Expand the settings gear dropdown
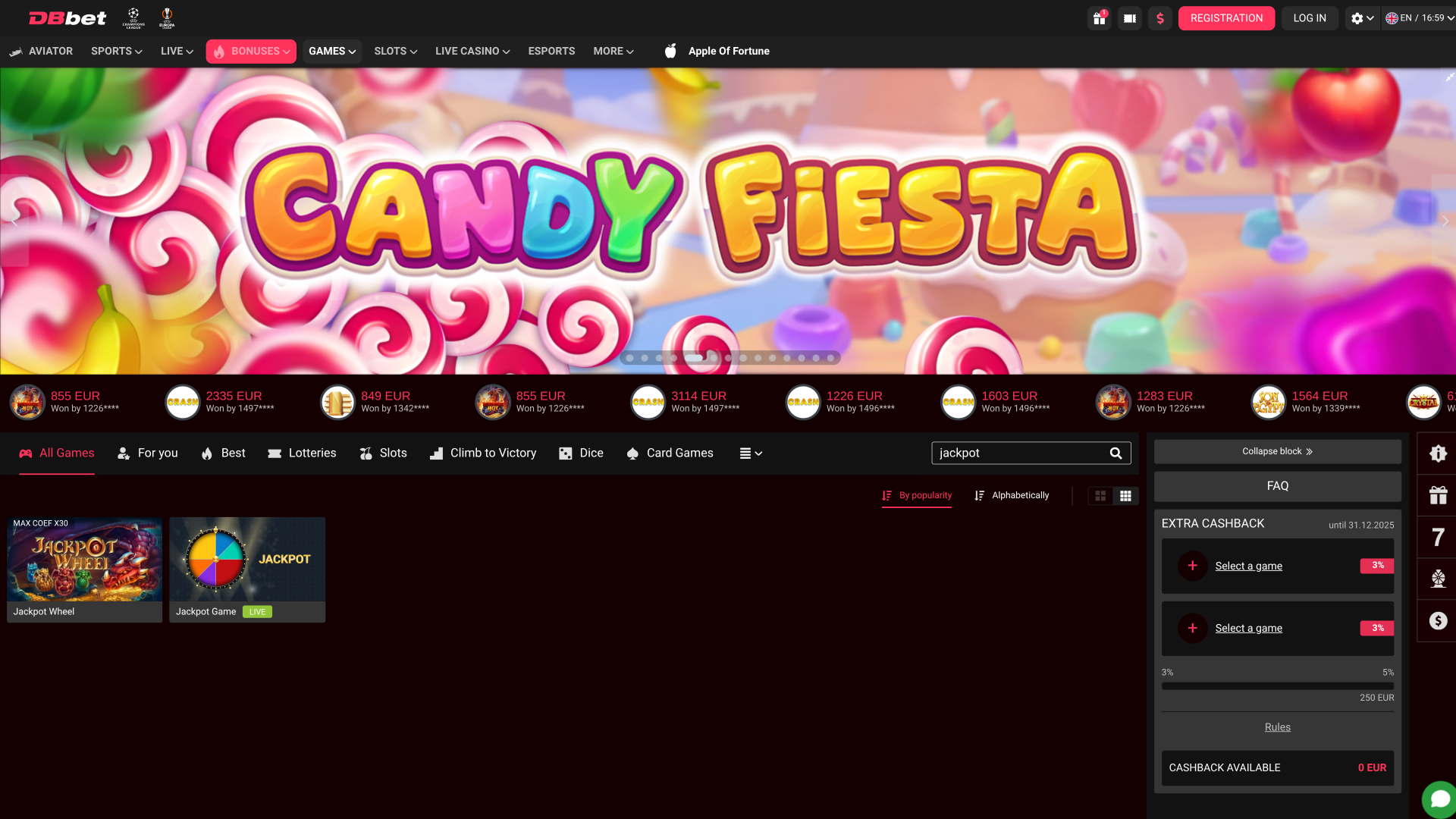The image size is (1456, 819). pyautogui.click(x=1361, y=17)
